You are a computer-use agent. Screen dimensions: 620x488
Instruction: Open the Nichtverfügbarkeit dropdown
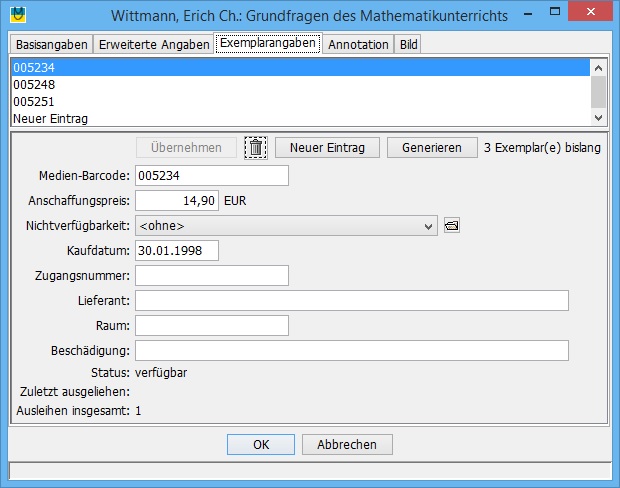[x=286, y=226]
